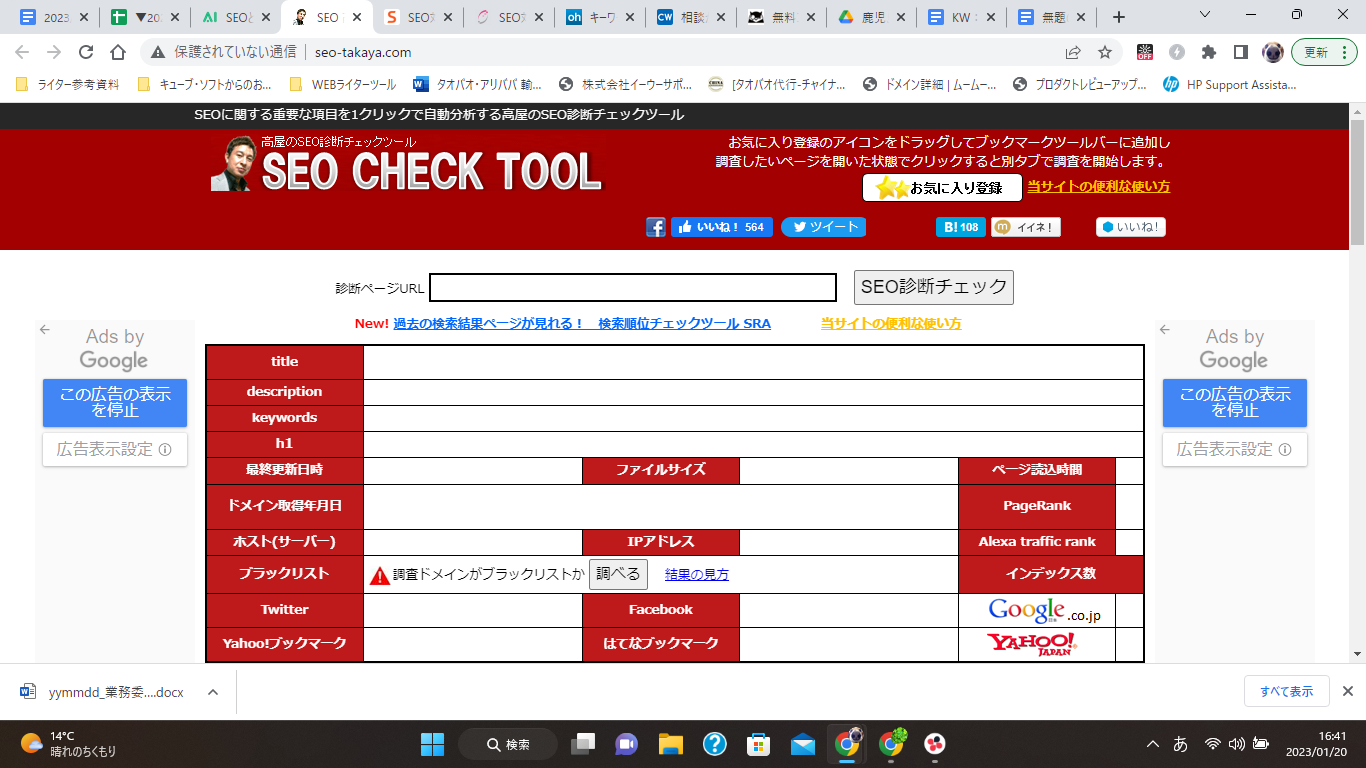
Task: Open the side panel icon in Chrome
Action: point(1241,52)
